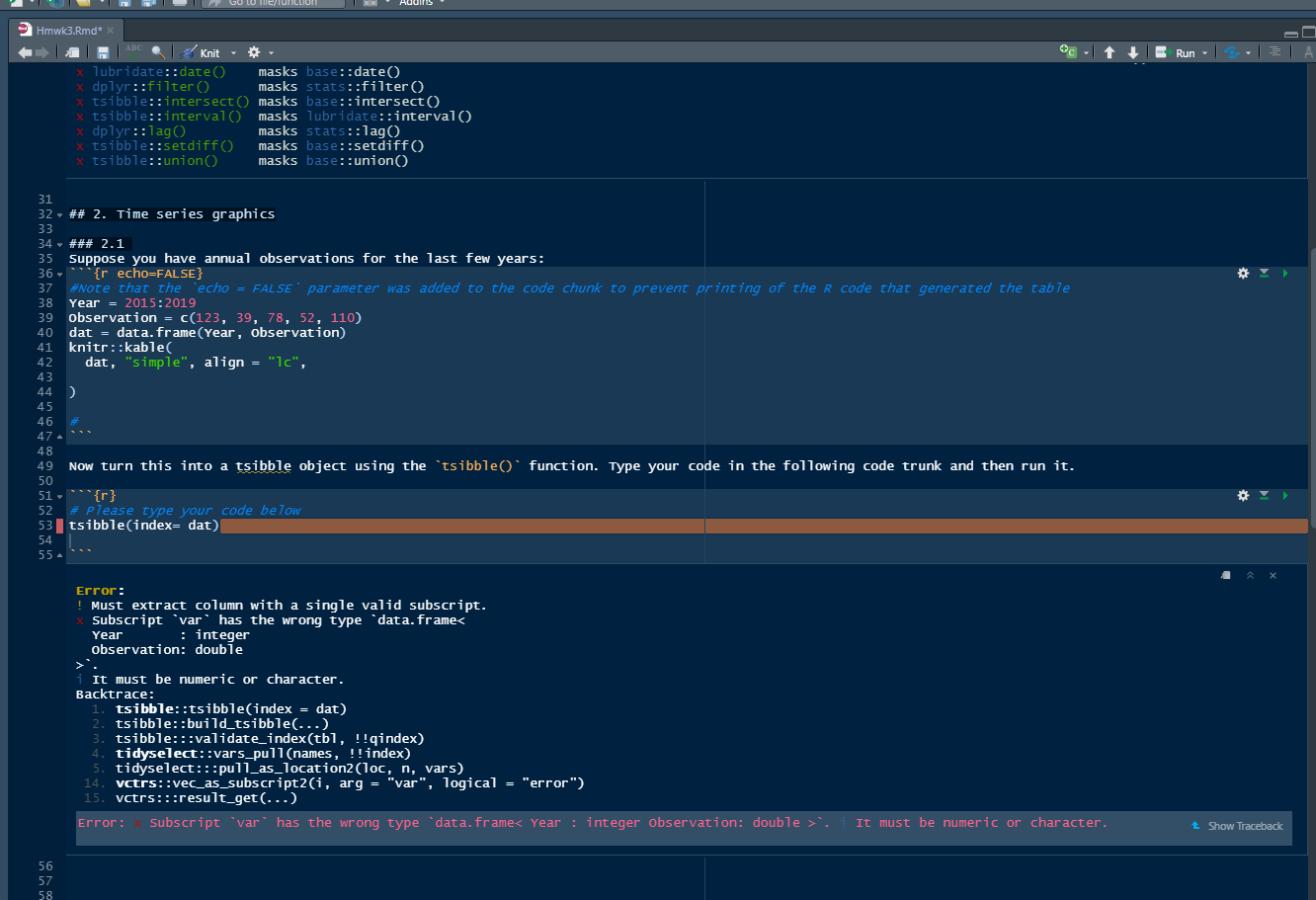Run the current line or selection
This screenshot has width=1316, height=900.
pos(1176,52)
